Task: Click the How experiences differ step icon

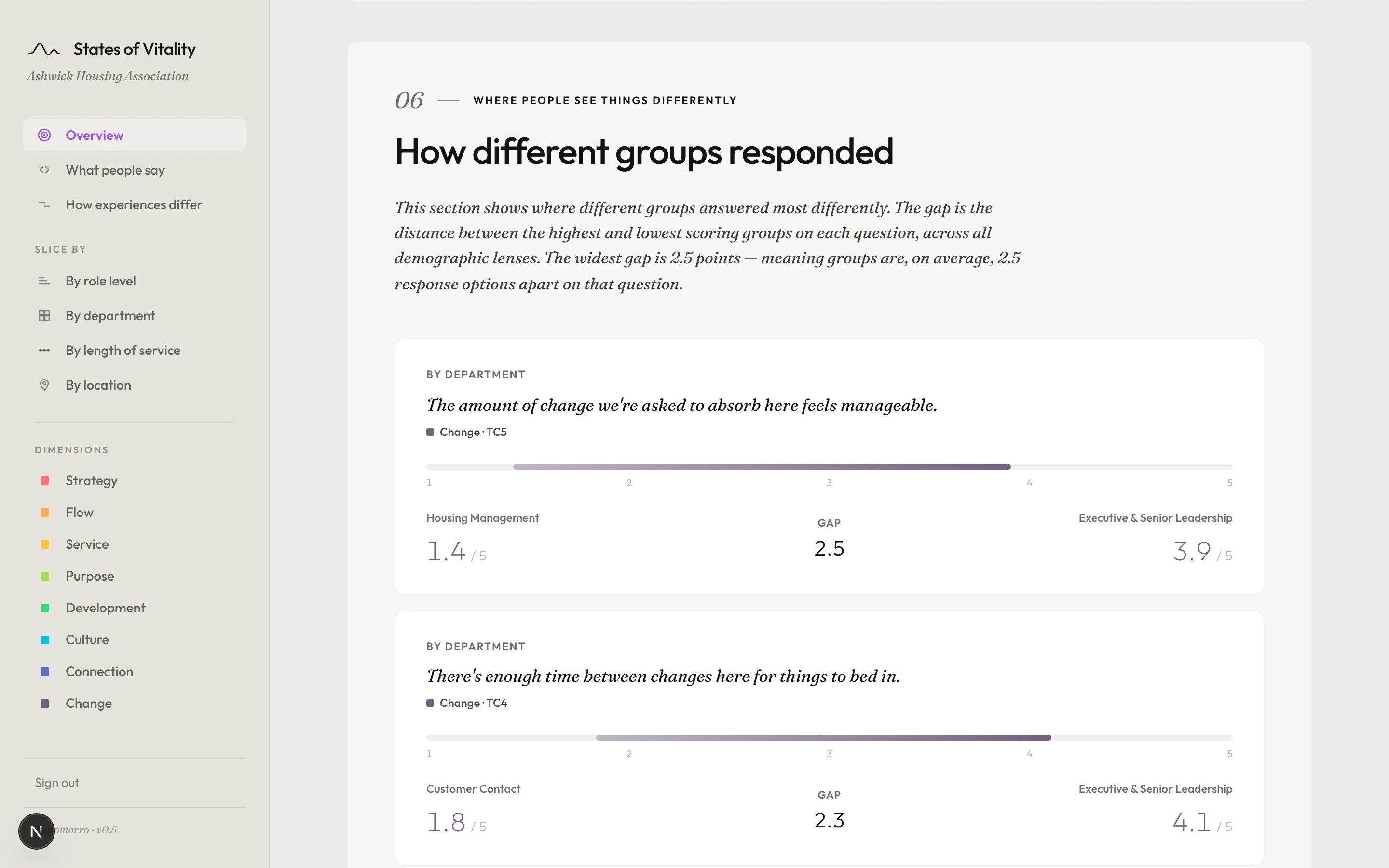Action: 44,204
